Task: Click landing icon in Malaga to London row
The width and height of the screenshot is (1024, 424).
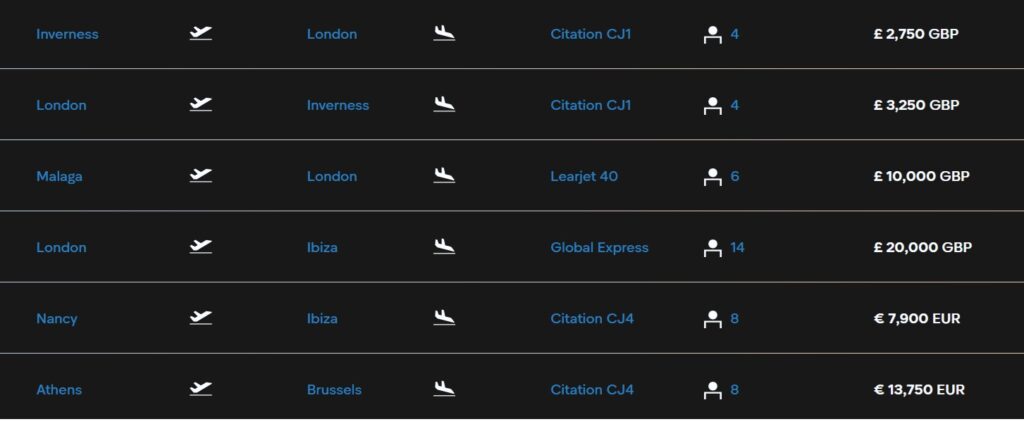Action: click(x=444, y=175)
